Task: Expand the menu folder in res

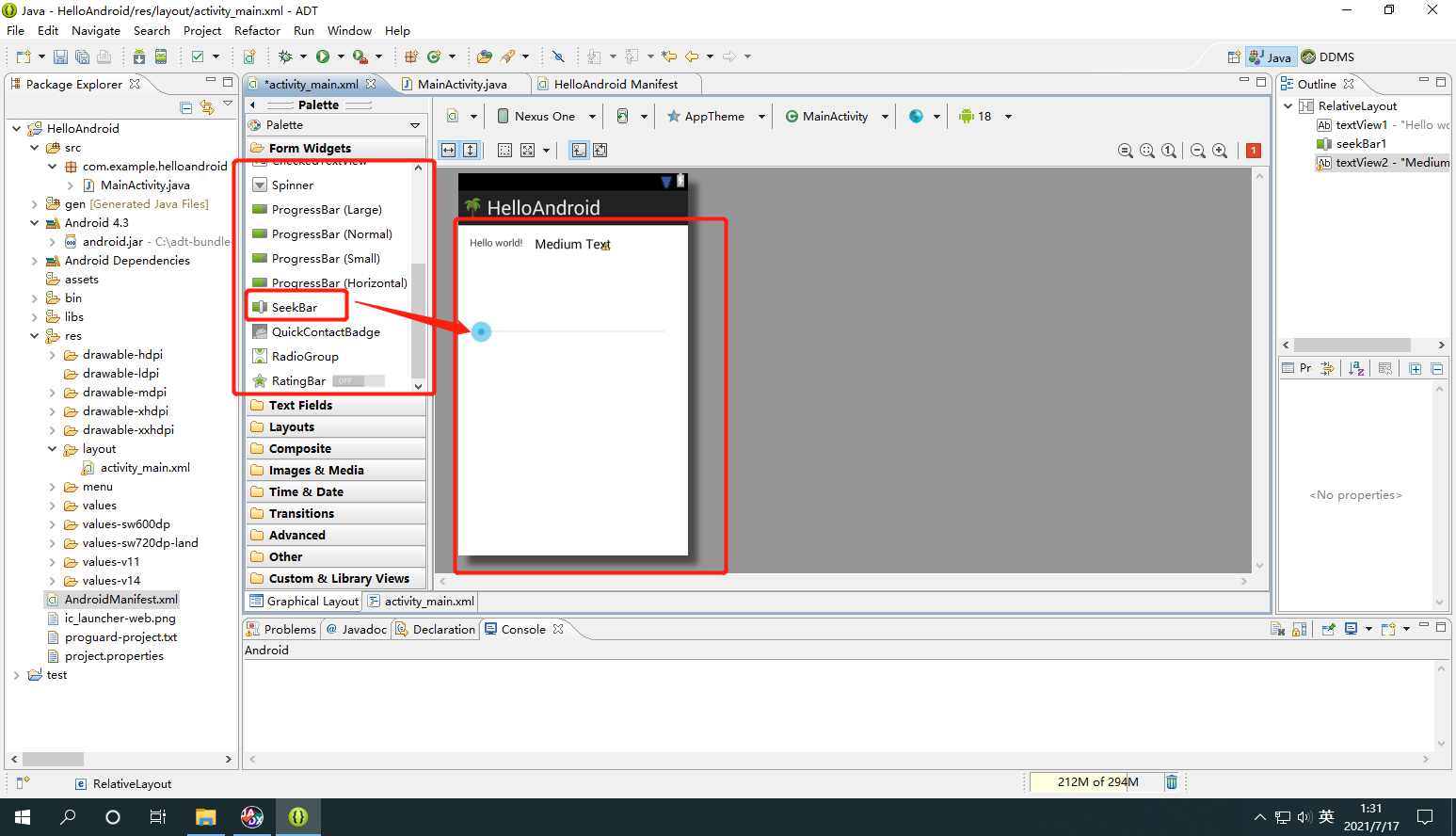Action: (52, 487)
